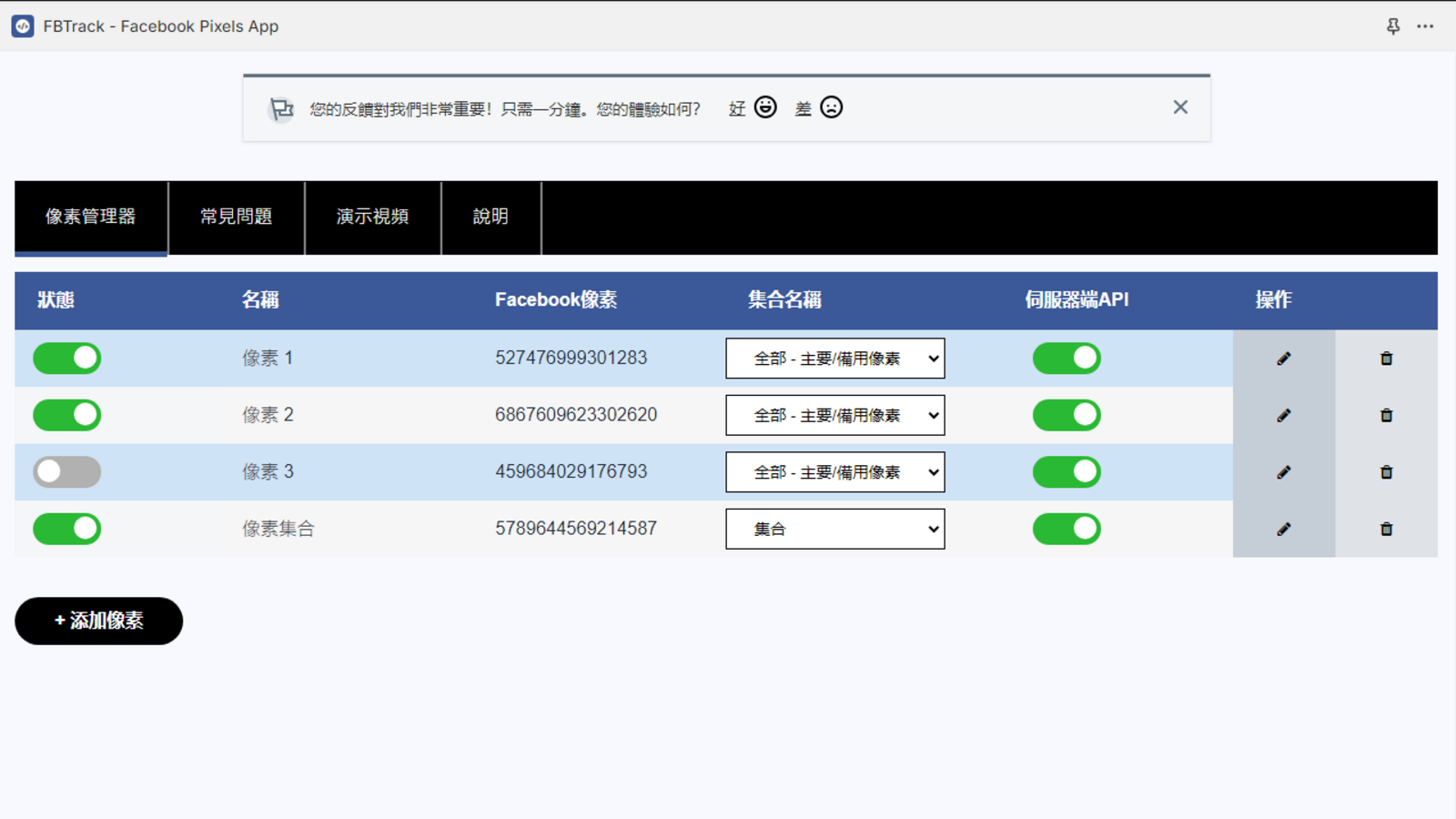Open 集合 dropdown in 像素集合 row
Screen dimensions: 1456x819
point(835,529)
